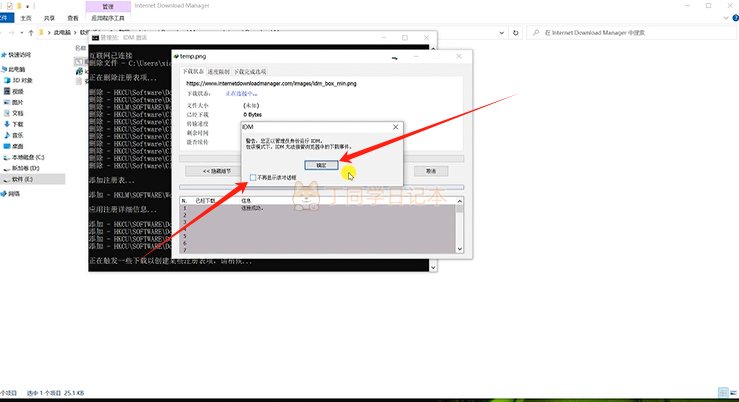
Task: Click the Explorer forward navigation arrow
Action: coord(11,33)
